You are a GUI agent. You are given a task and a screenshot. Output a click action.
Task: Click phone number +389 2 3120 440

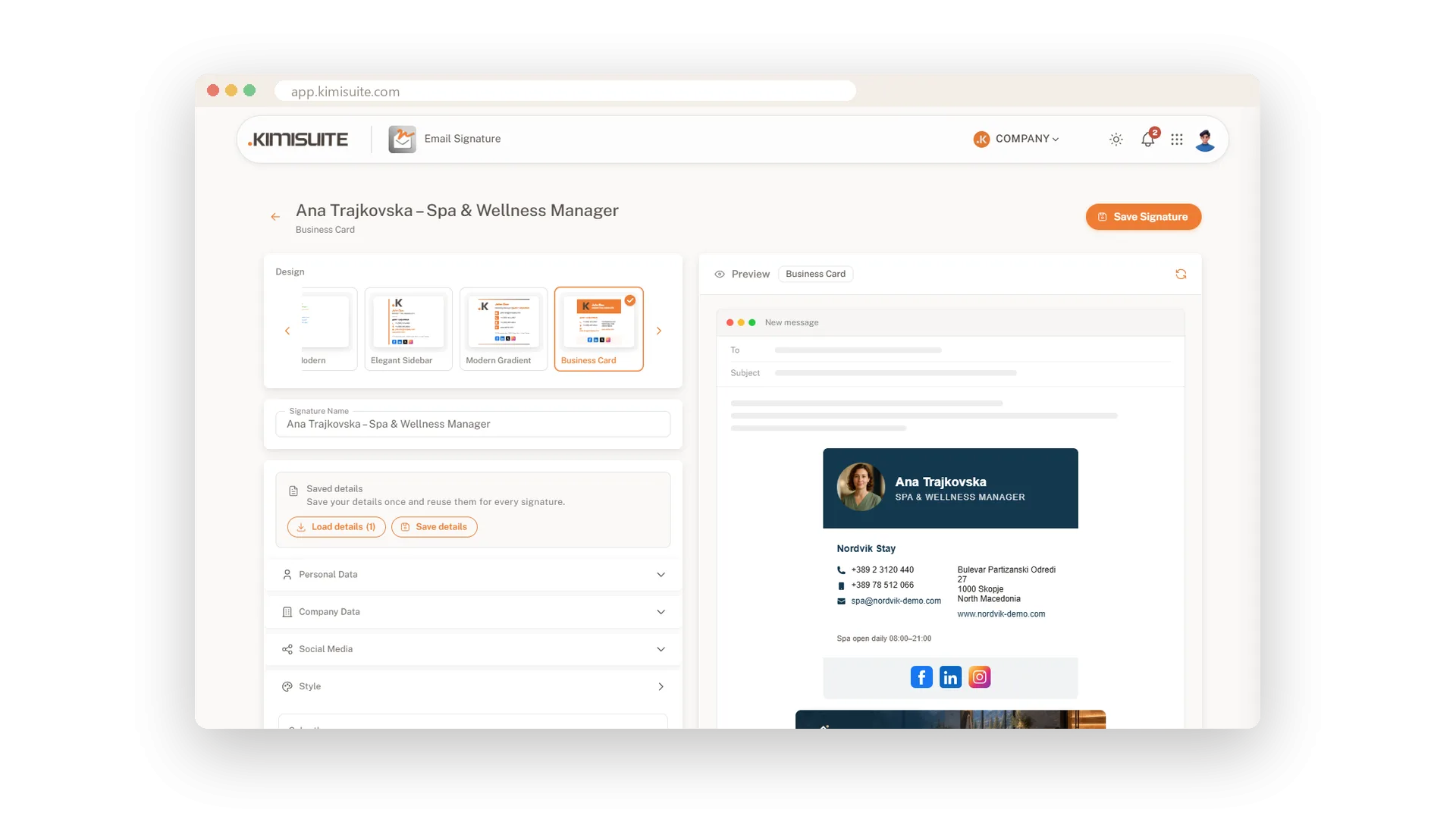click(x=882, y=570)
